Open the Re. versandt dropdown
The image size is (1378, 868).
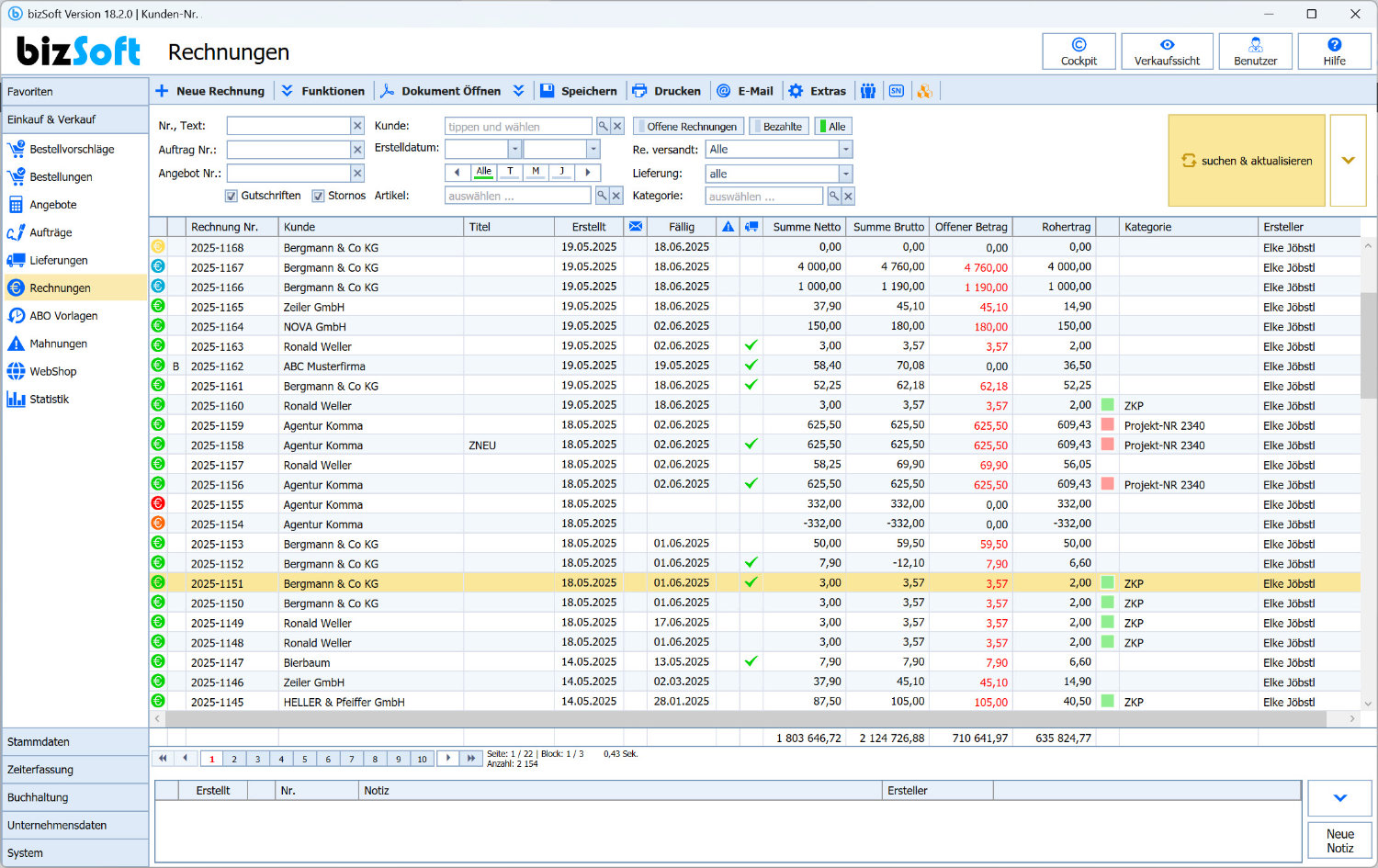click(x=846, y=149)
